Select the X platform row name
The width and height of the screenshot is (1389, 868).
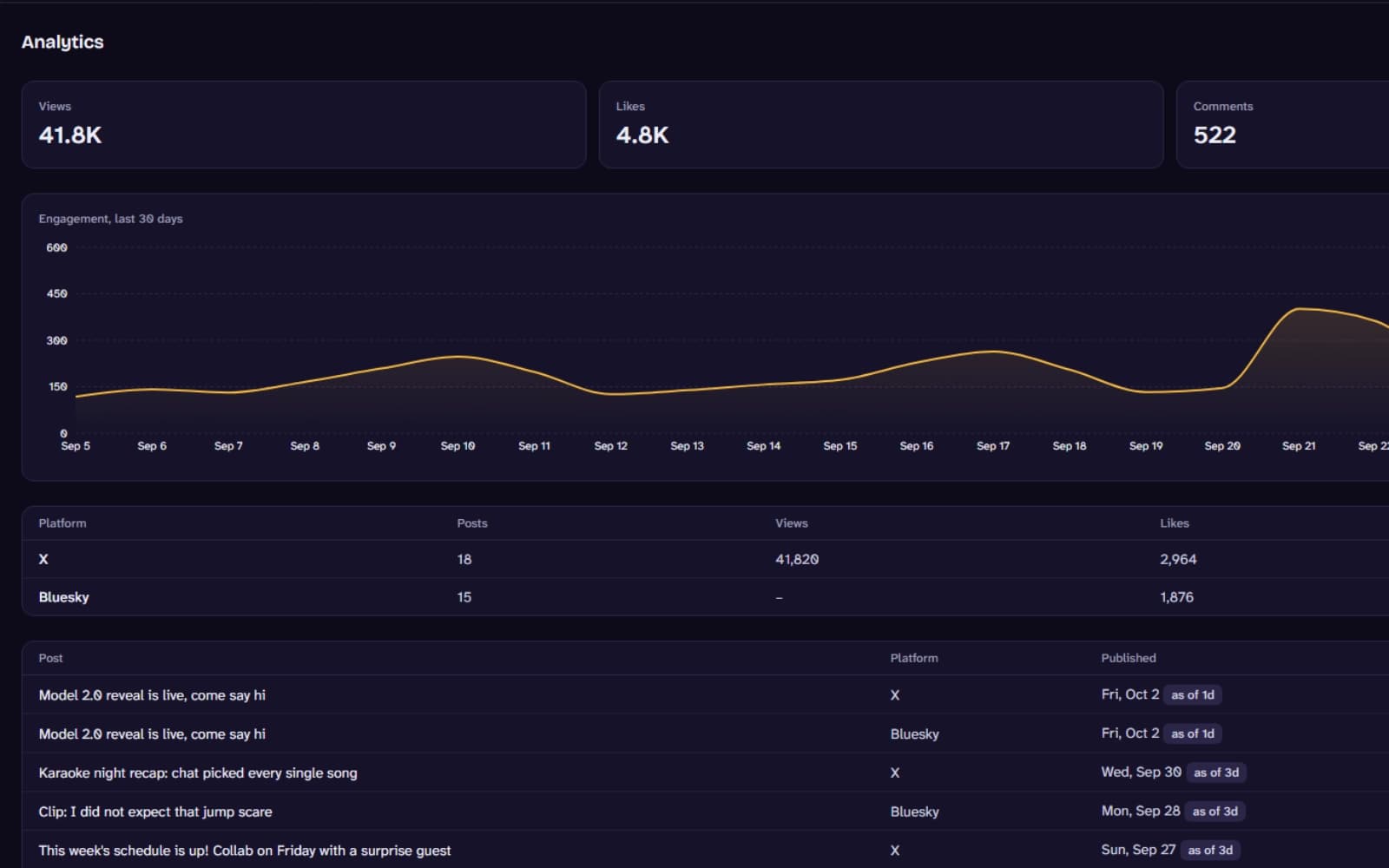(x=43, y=559)
